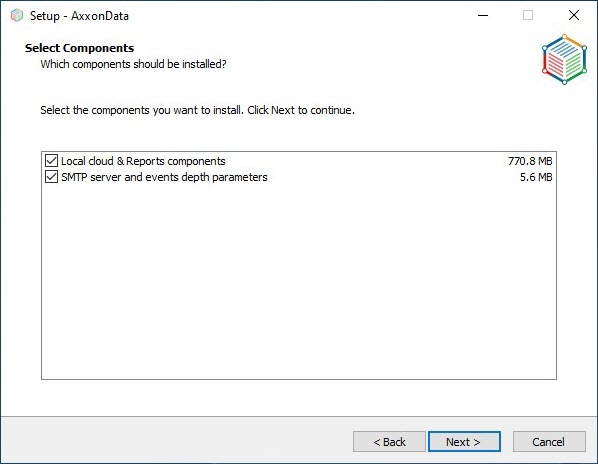Minimize the Setup window
The height and width of the screenshot is (464, 598).
point(483,16)
